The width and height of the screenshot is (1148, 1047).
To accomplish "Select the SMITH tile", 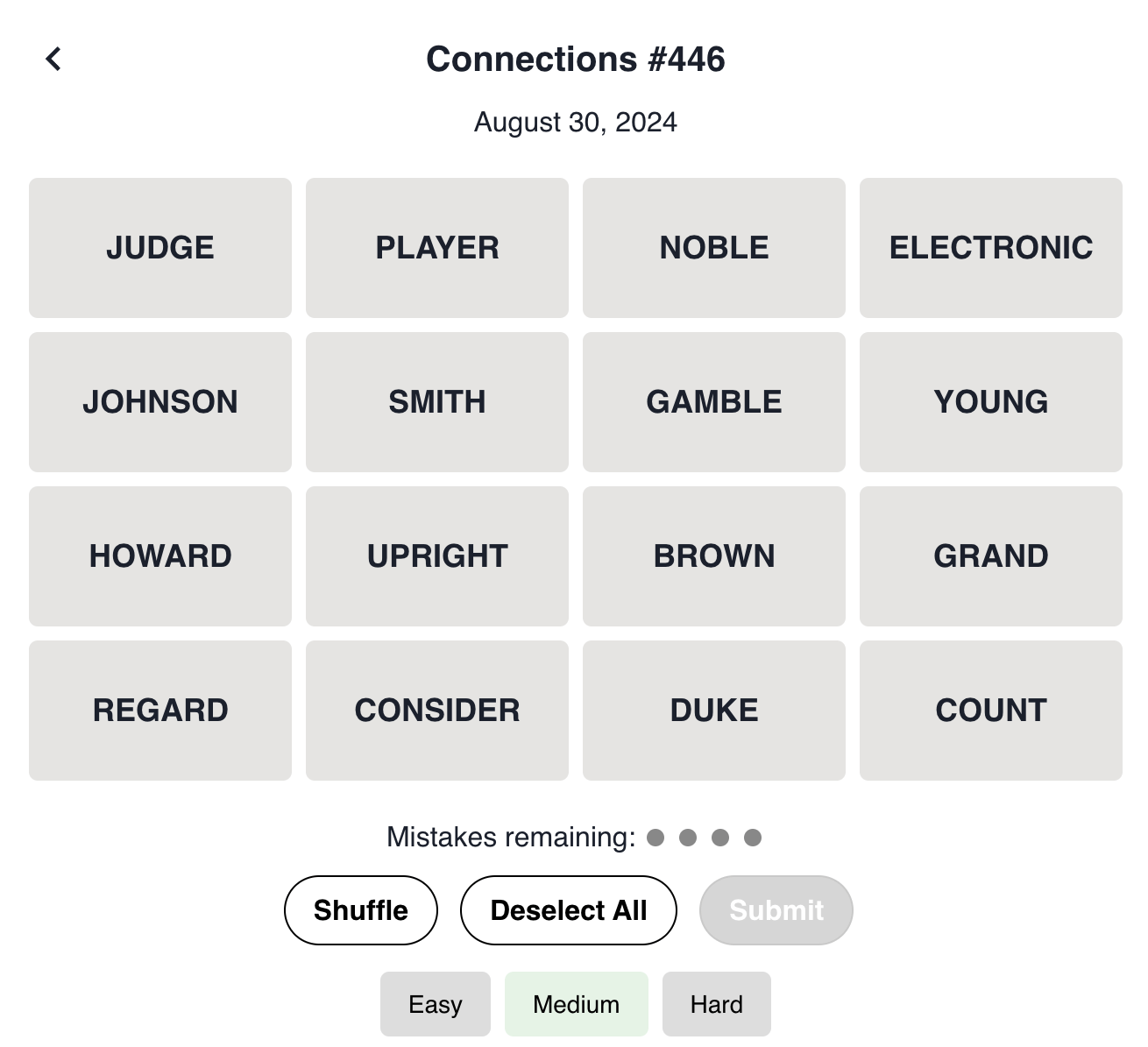I will [436, 401].
